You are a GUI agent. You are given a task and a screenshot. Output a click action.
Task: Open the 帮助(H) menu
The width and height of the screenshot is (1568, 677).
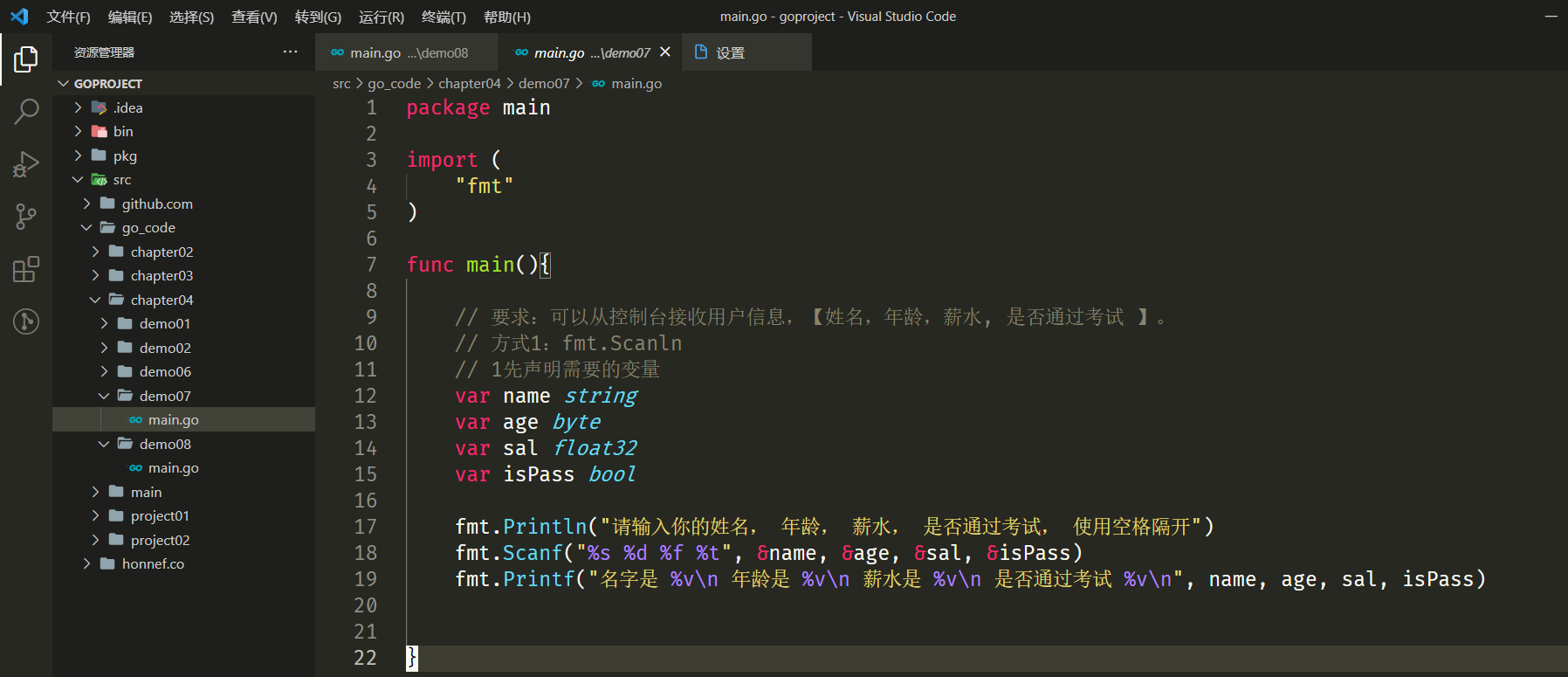click(x=507, y=17)
